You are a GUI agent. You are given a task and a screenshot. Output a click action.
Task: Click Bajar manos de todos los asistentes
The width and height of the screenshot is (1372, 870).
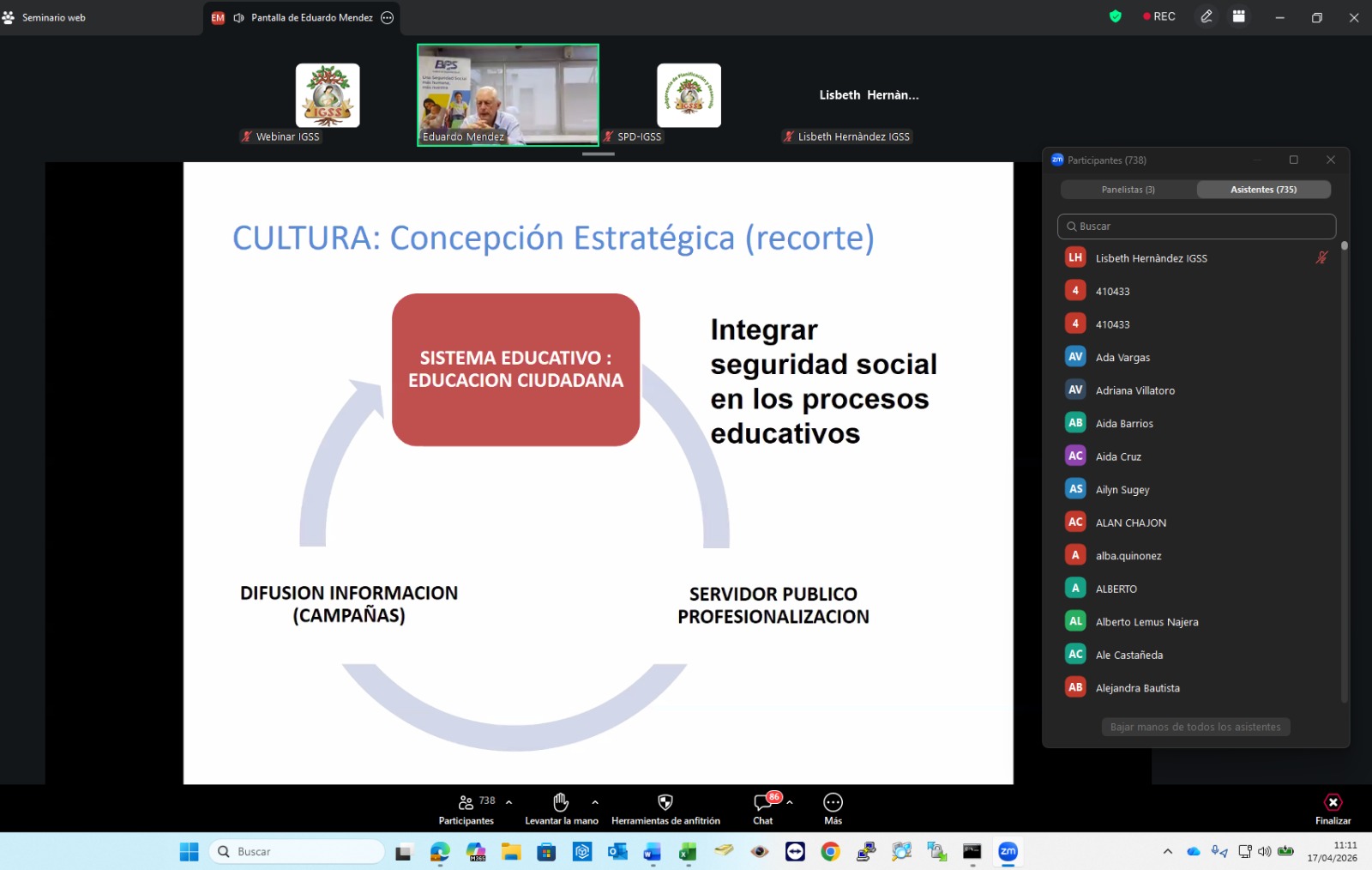tap(1195, 727)
